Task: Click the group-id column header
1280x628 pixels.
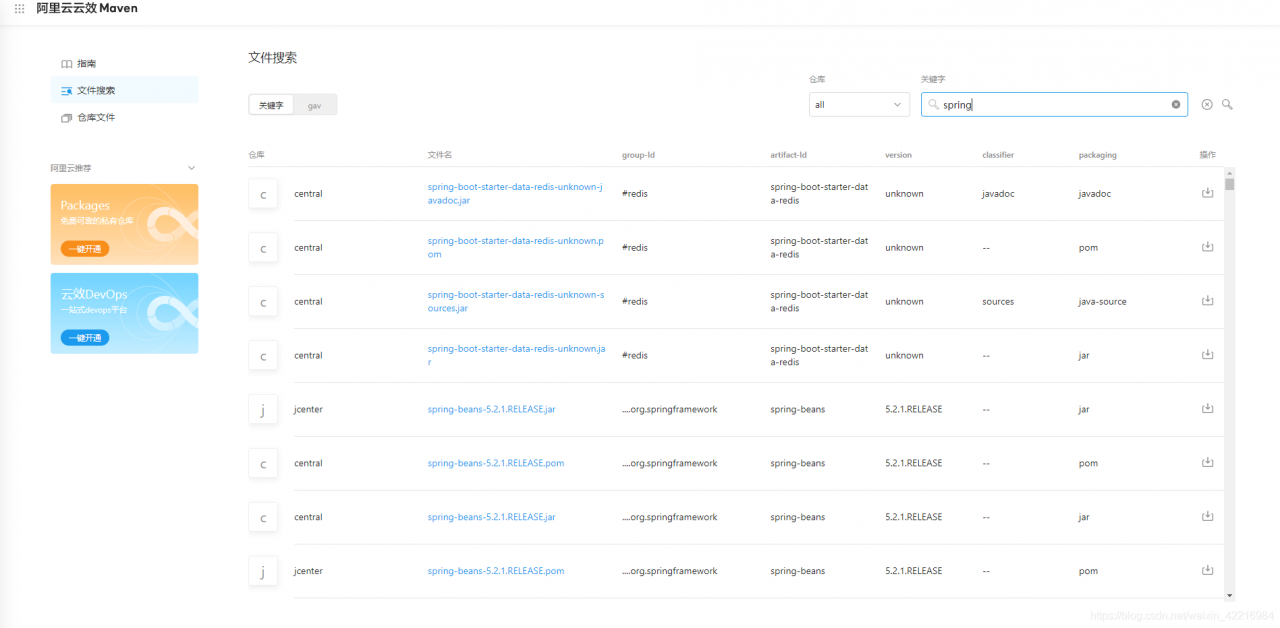Action: 638,155
